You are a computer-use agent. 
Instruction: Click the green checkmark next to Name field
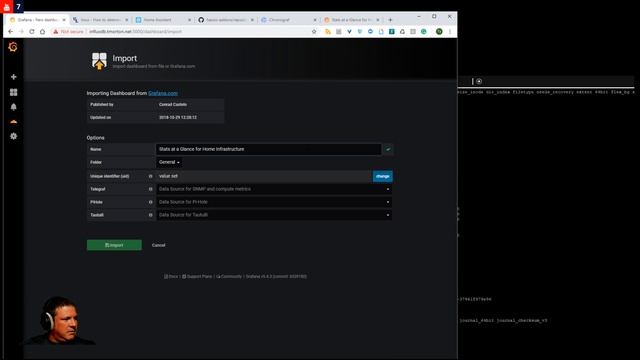[x=388, y=149]
